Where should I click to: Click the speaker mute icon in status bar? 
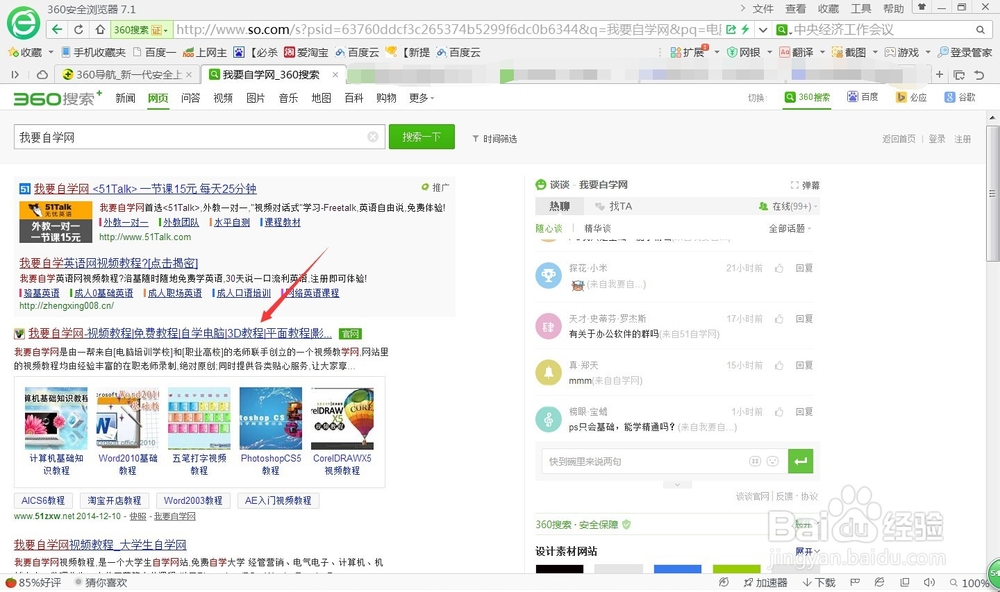coord(929,582)
